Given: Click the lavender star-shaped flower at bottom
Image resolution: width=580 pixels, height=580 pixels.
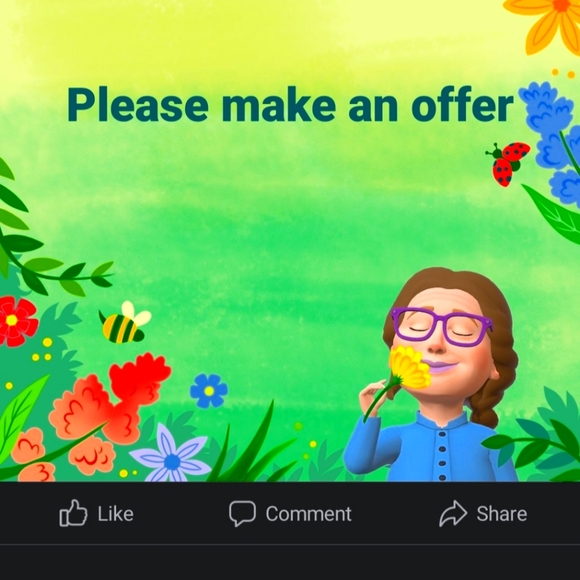Looking at the screenshot, I should (171, 456).
